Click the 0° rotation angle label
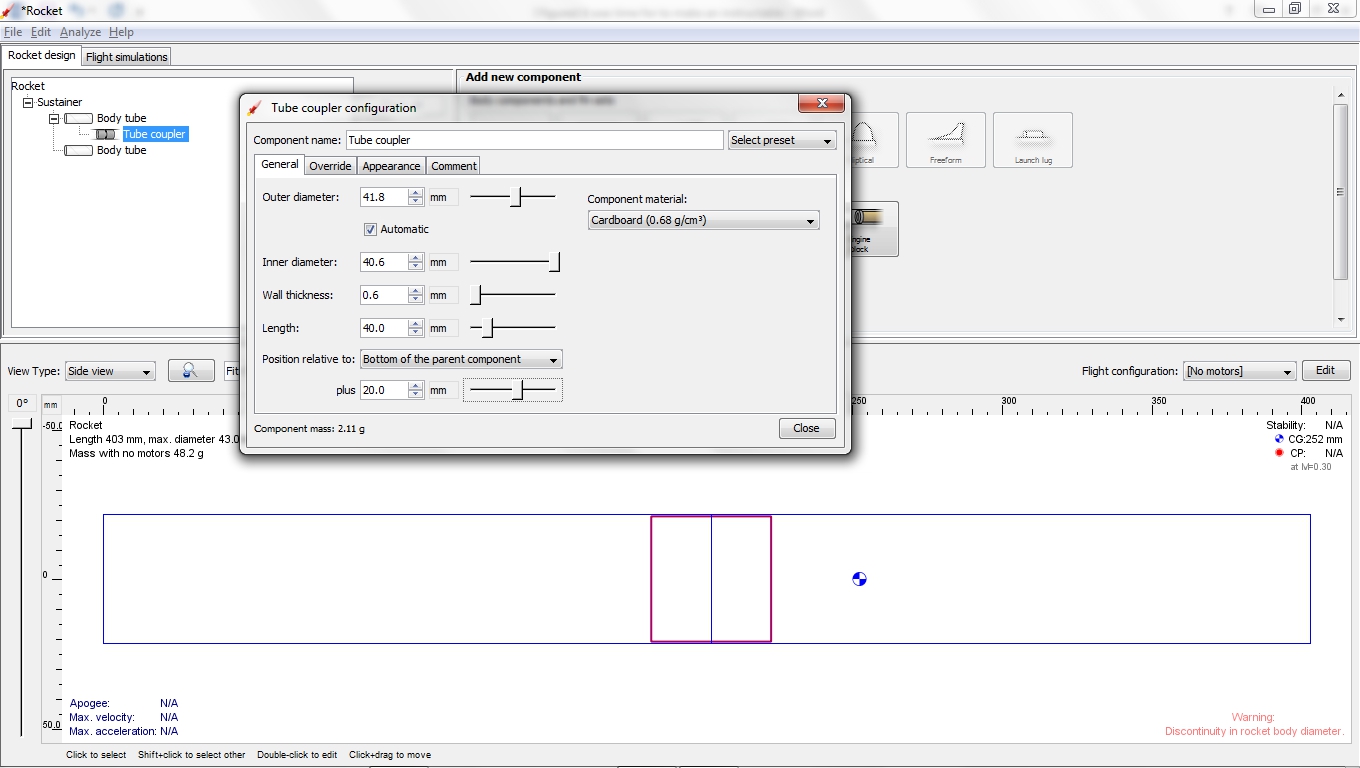 22,404
